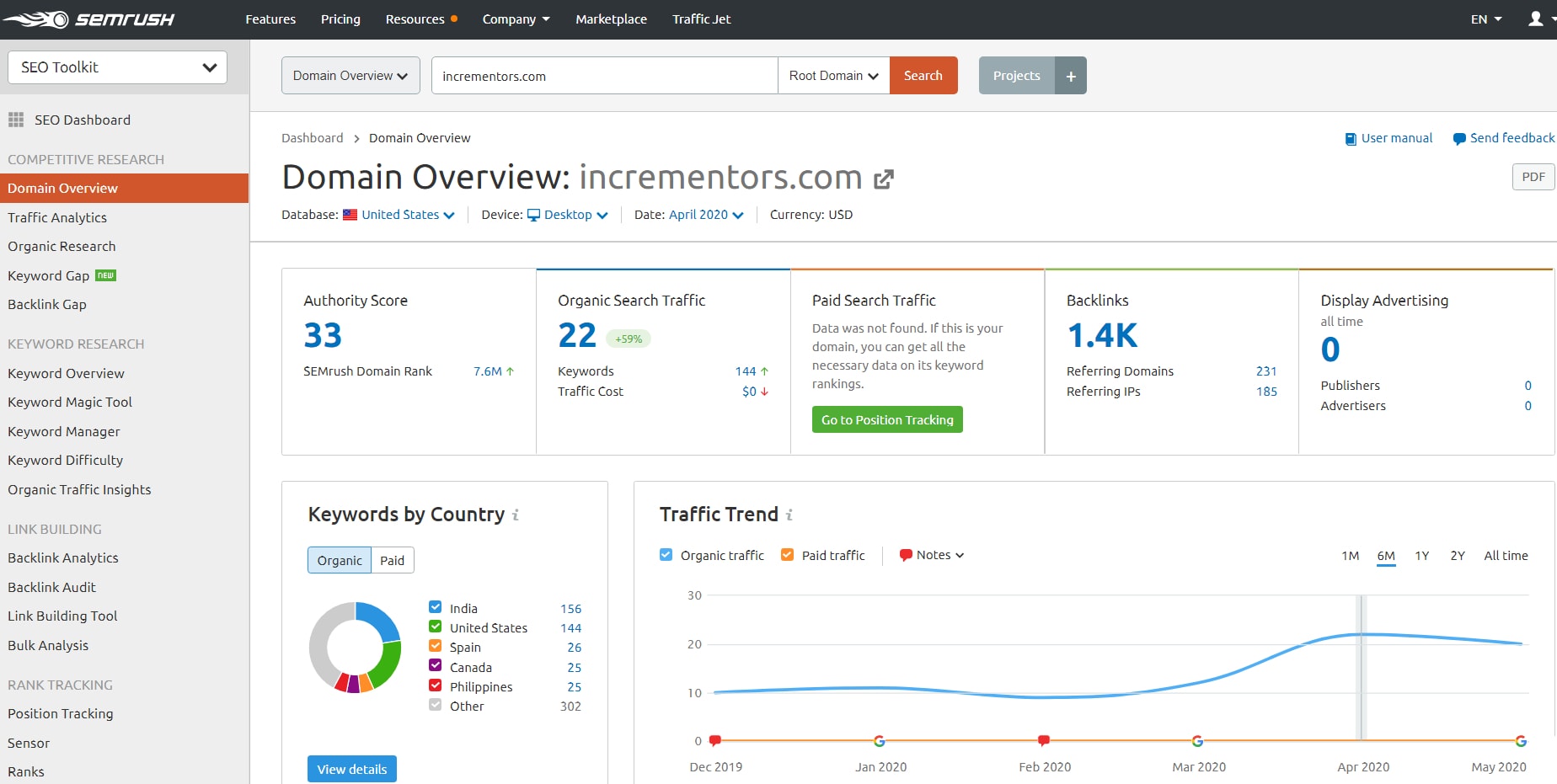
Task: Click the Semrush logo
Action: tap(91, 19)
